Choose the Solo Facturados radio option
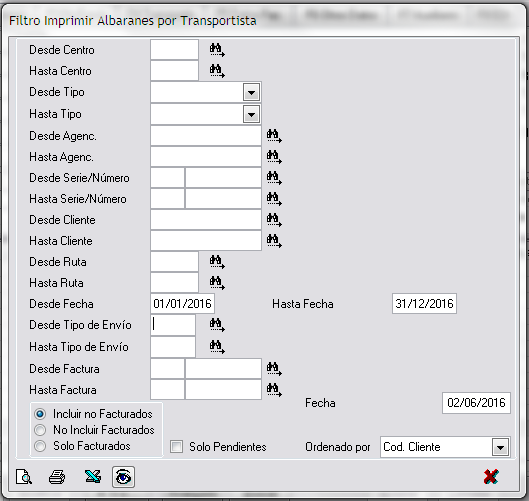The width and height of the screenshot is (529, 501). pyautogui.click(x=40, y=446)
